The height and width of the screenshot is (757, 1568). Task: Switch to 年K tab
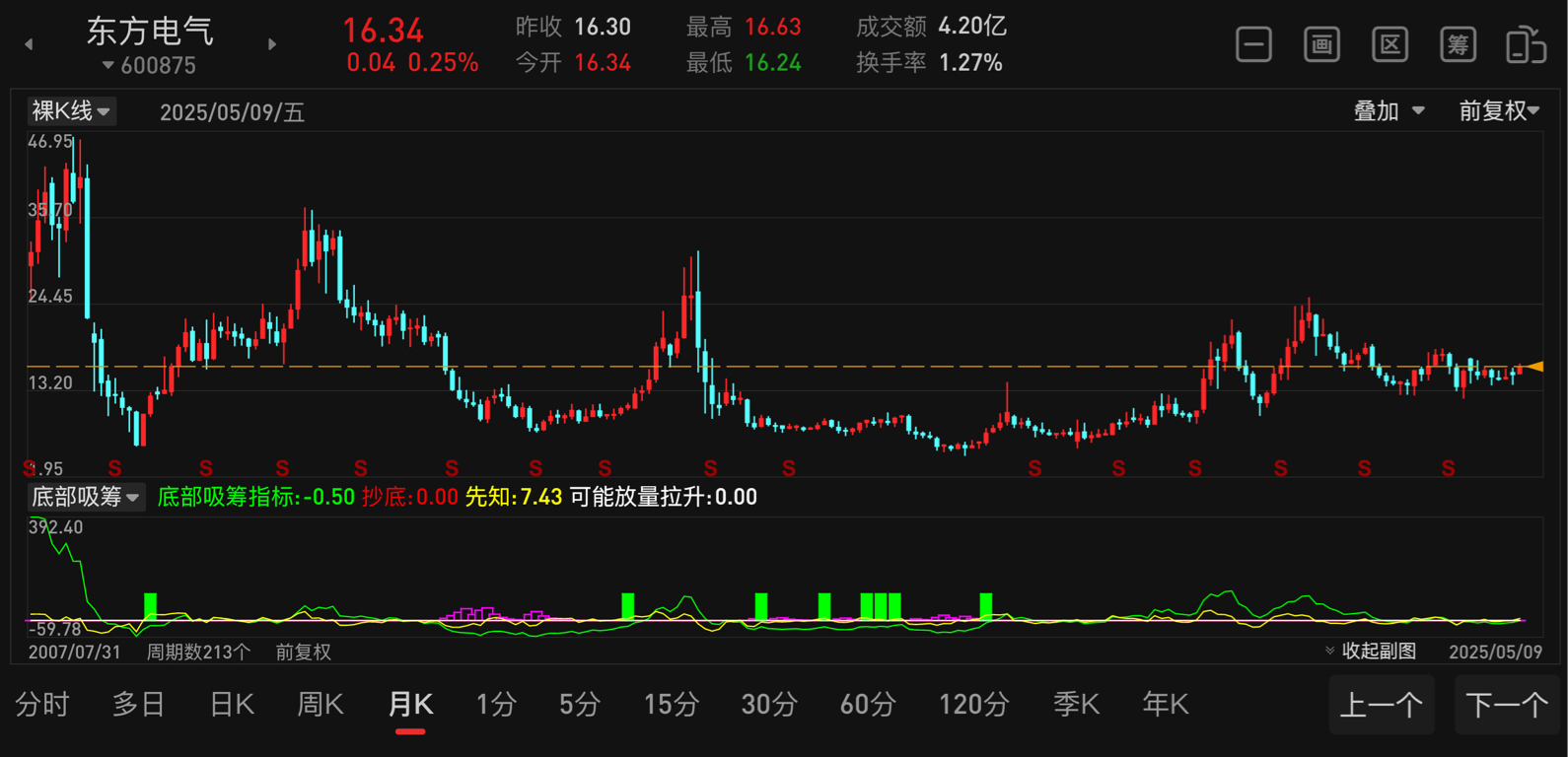tap(1165, 705)
